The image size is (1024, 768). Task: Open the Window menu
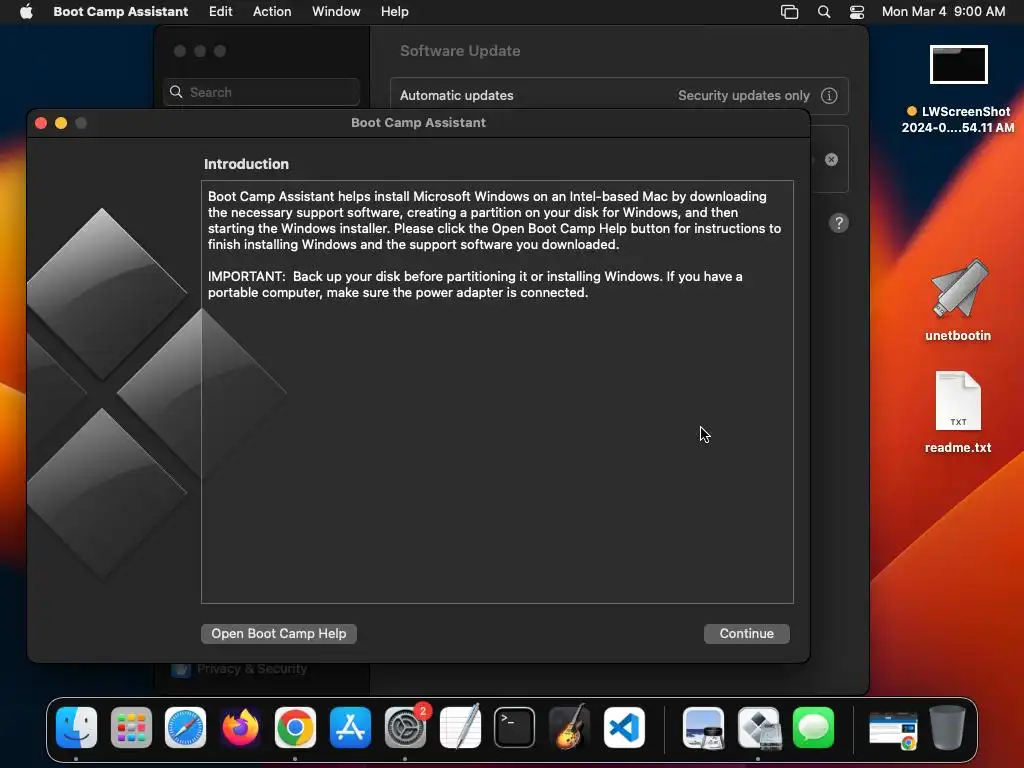click(336, 11)
